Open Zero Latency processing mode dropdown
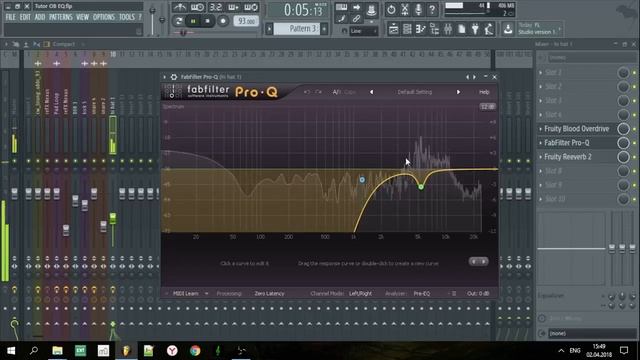The width and height of the screenshot is (640, 360). (x=269, y=293)
